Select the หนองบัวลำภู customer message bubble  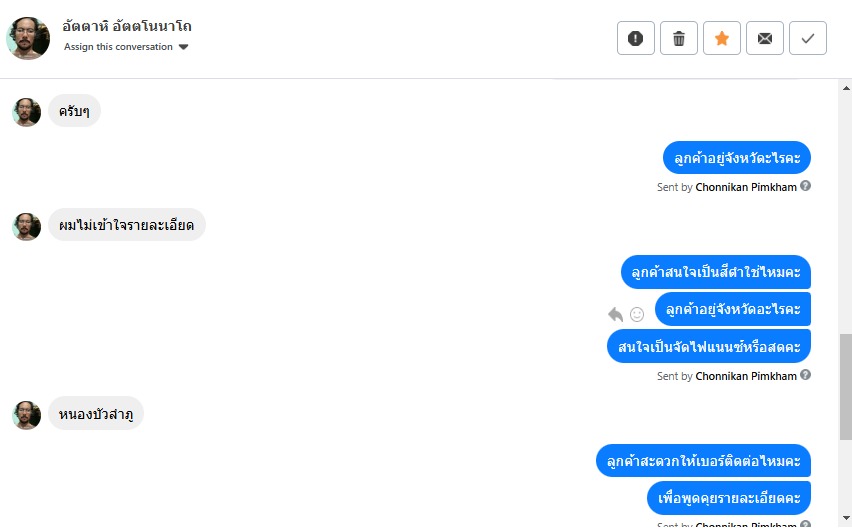[96, 413]
